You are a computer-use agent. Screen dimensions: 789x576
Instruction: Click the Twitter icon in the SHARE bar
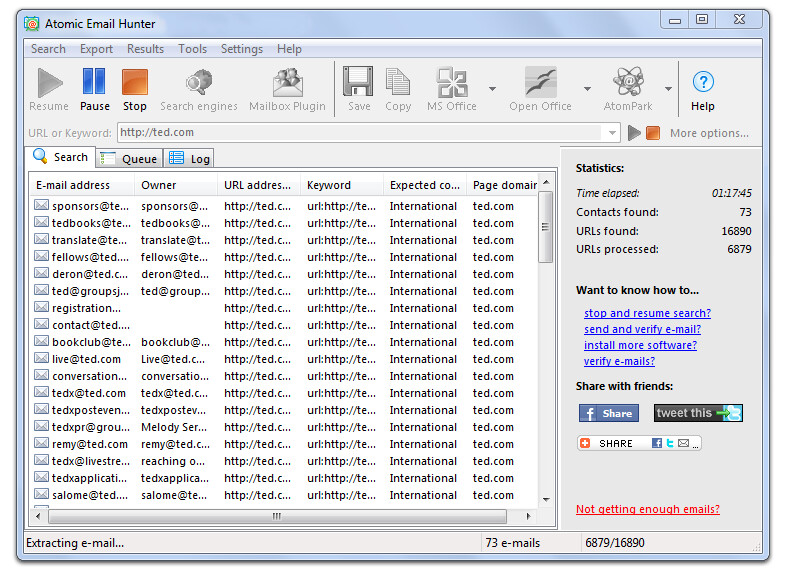coord(670,443)
